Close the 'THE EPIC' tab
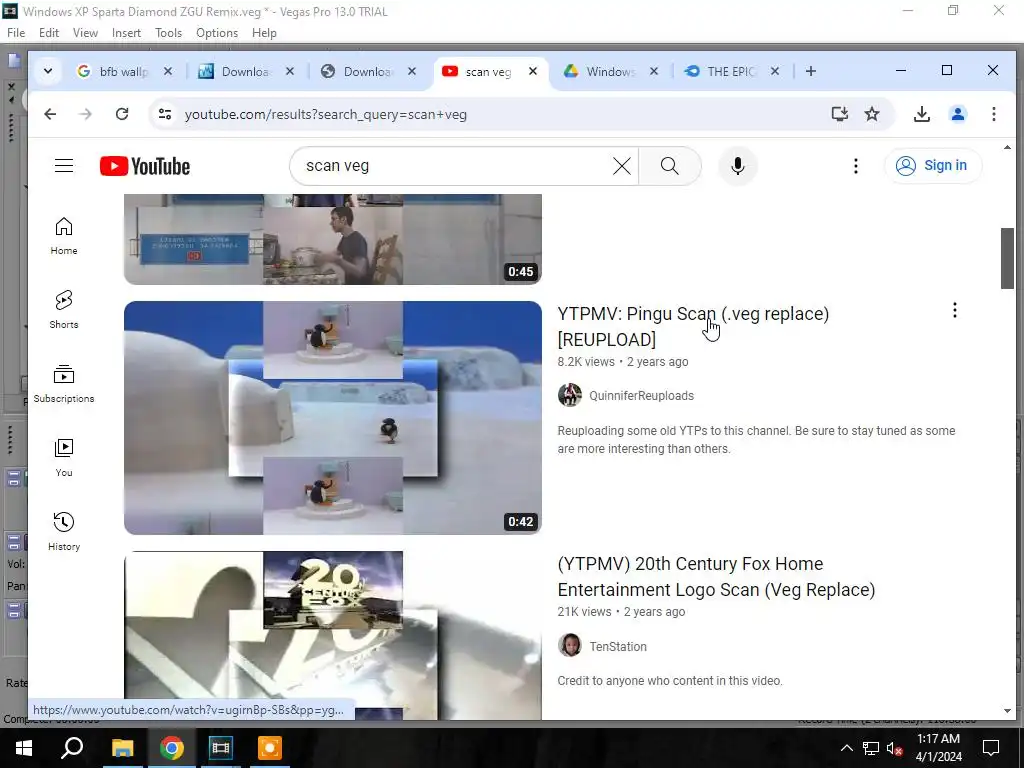 coord(775,71)
